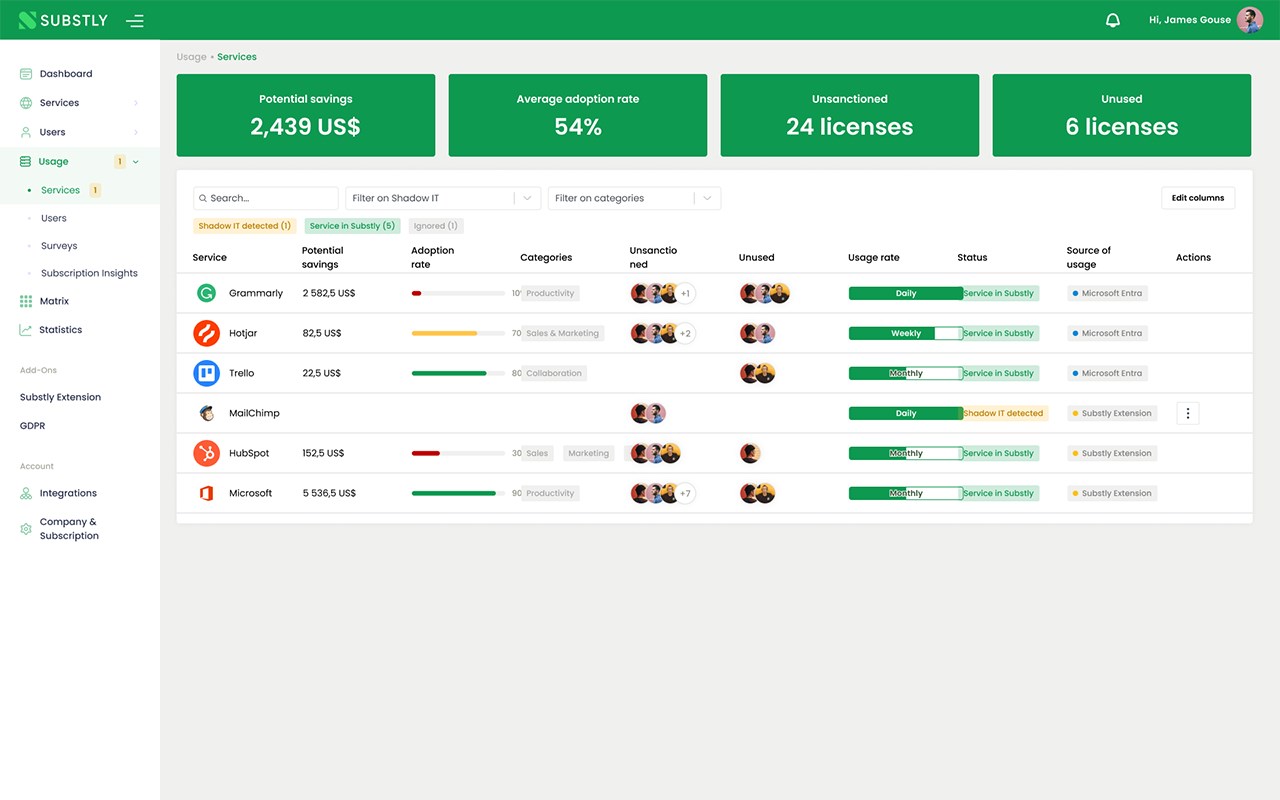The width and height of the screenshot is (1280, 800).
Task: Click the Average adoption rate card
Action: pos(578,115)
